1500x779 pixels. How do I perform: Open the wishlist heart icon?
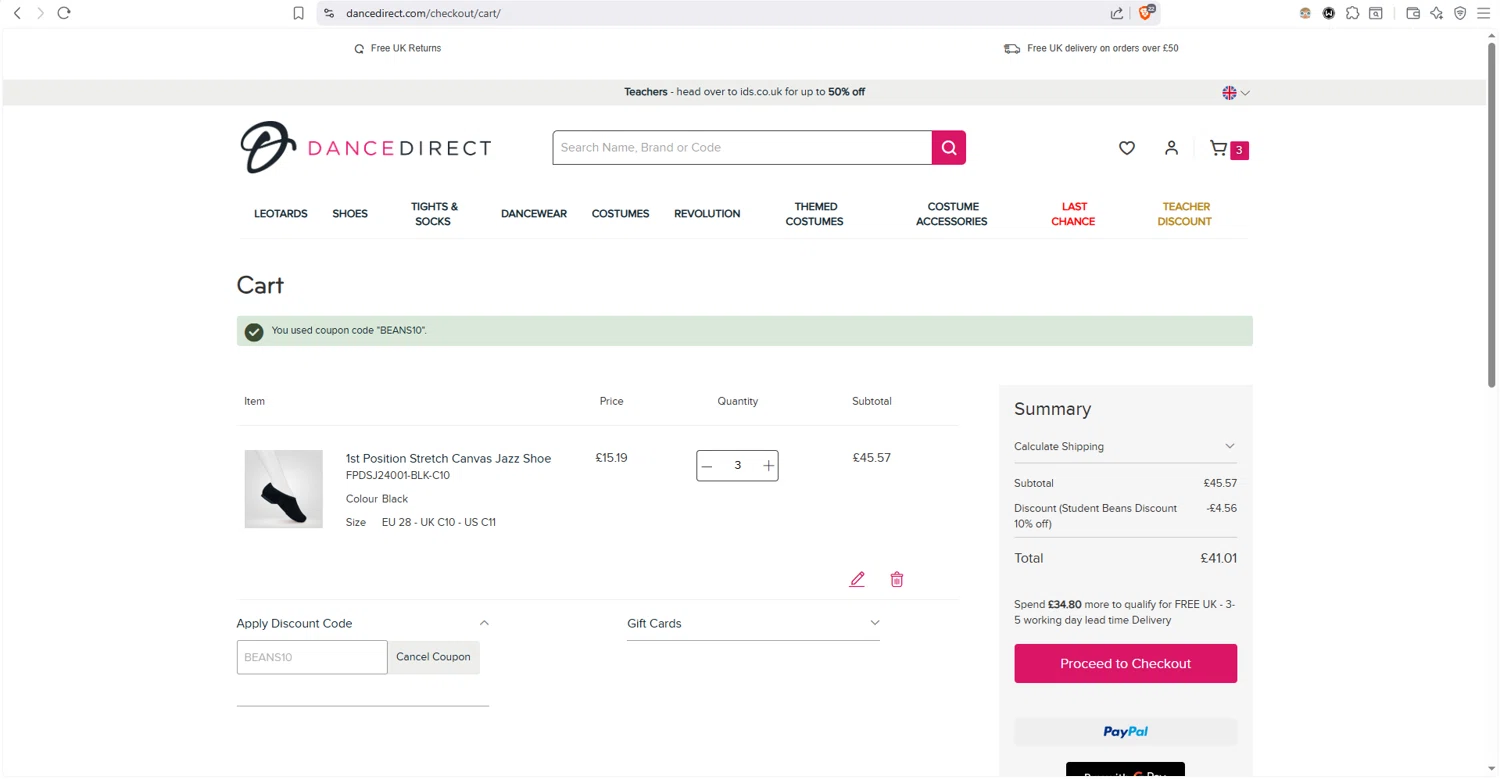[x=1127, y=148]
